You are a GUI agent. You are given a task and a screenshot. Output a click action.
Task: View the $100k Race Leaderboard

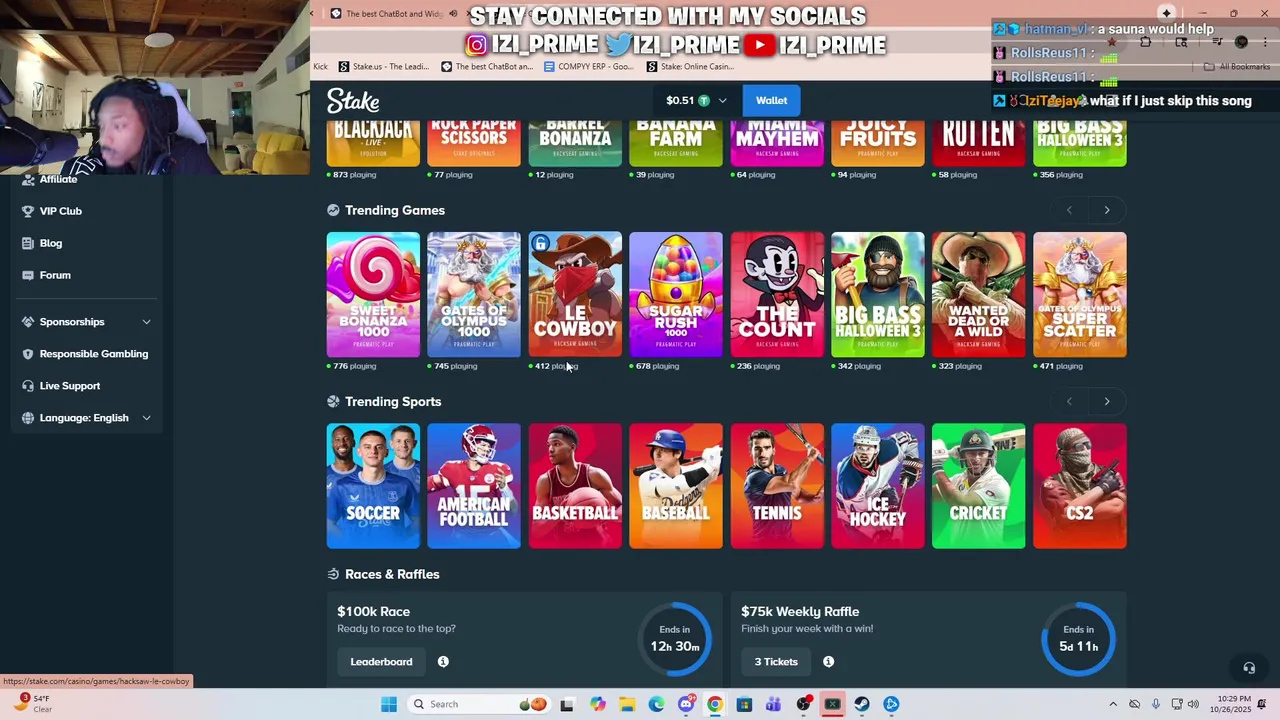tap(381, 662)
